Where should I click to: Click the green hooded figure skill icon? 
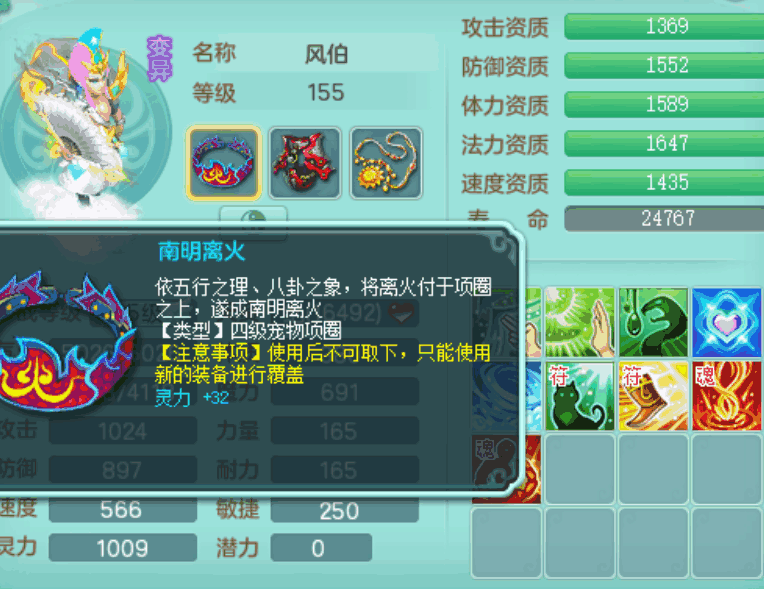pyautogui.click(x=653, y=322)
